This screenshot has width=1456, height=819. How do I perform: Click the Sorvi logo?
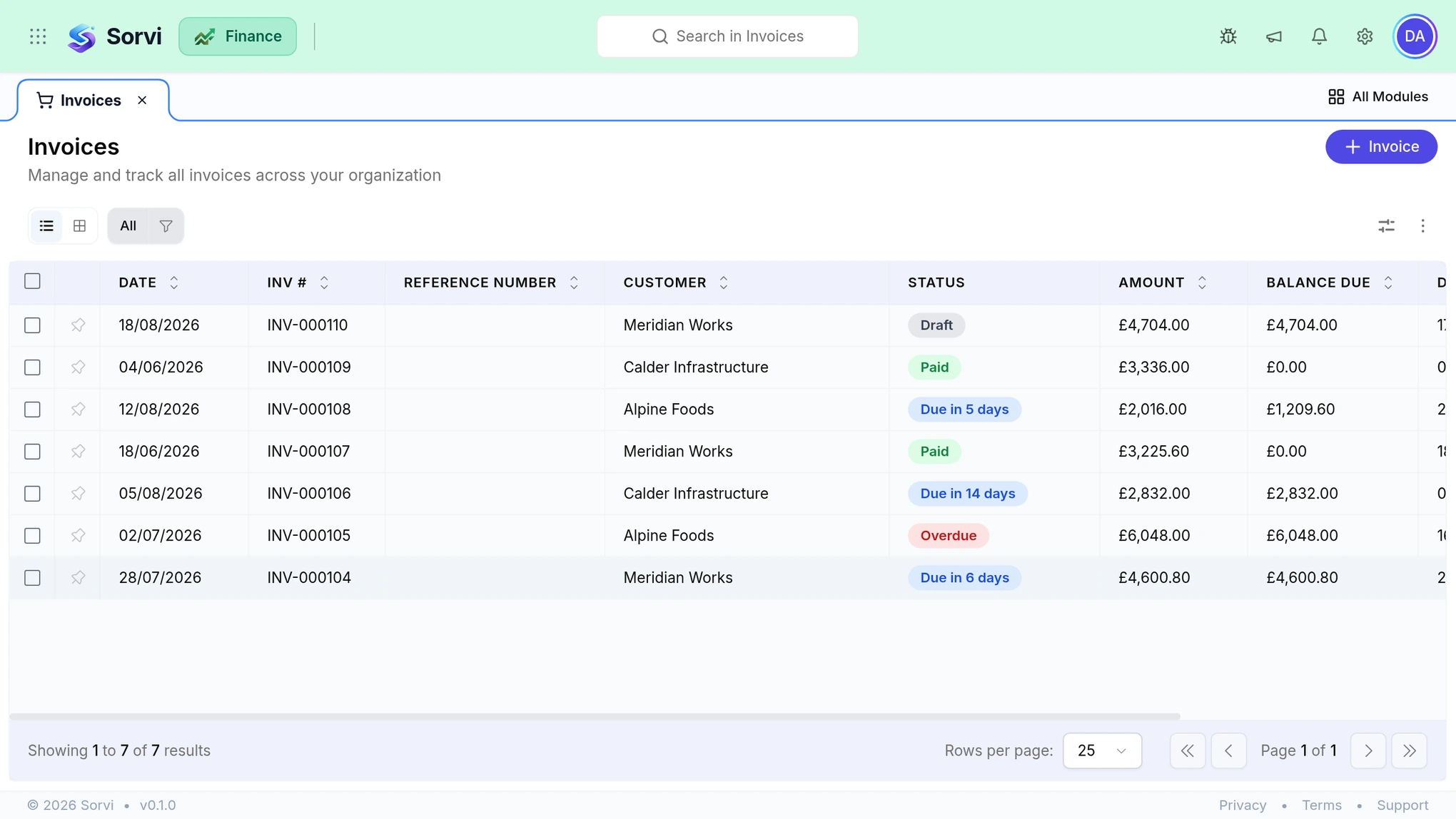(x=114, y=36)
